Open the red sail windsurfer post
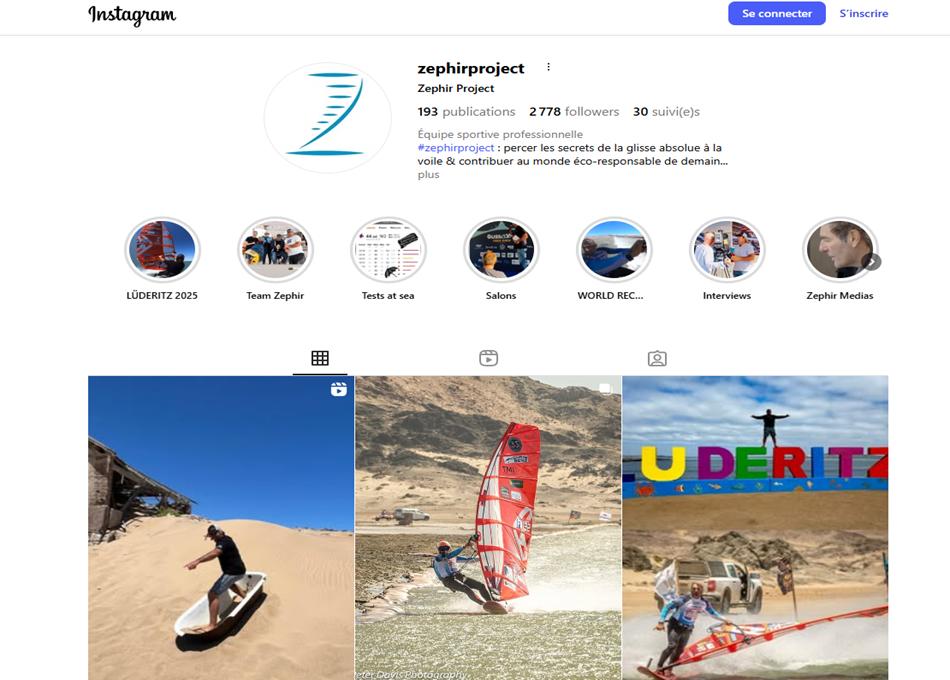Screen dimensions: 950x680 [x=488, y=528]
